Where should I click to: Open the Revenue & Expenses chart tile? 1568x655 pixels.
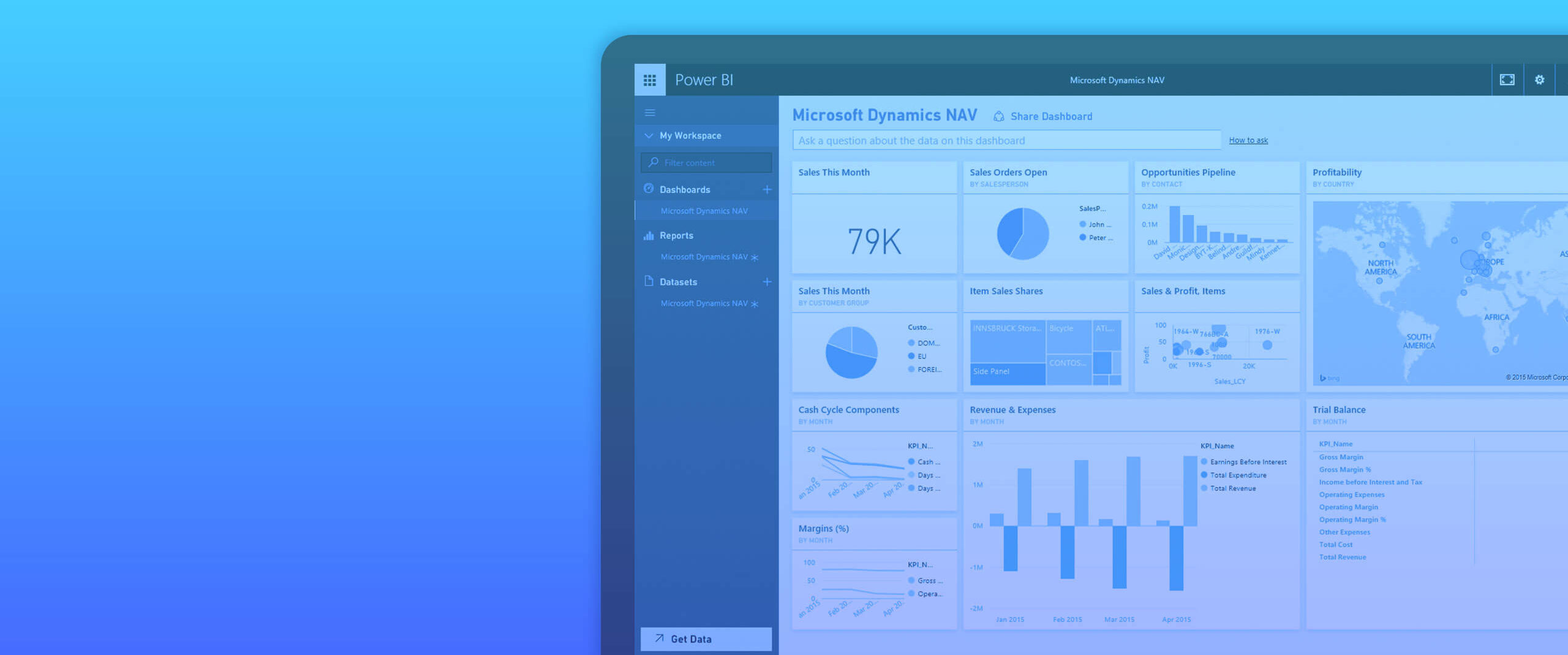point(1131,514)
